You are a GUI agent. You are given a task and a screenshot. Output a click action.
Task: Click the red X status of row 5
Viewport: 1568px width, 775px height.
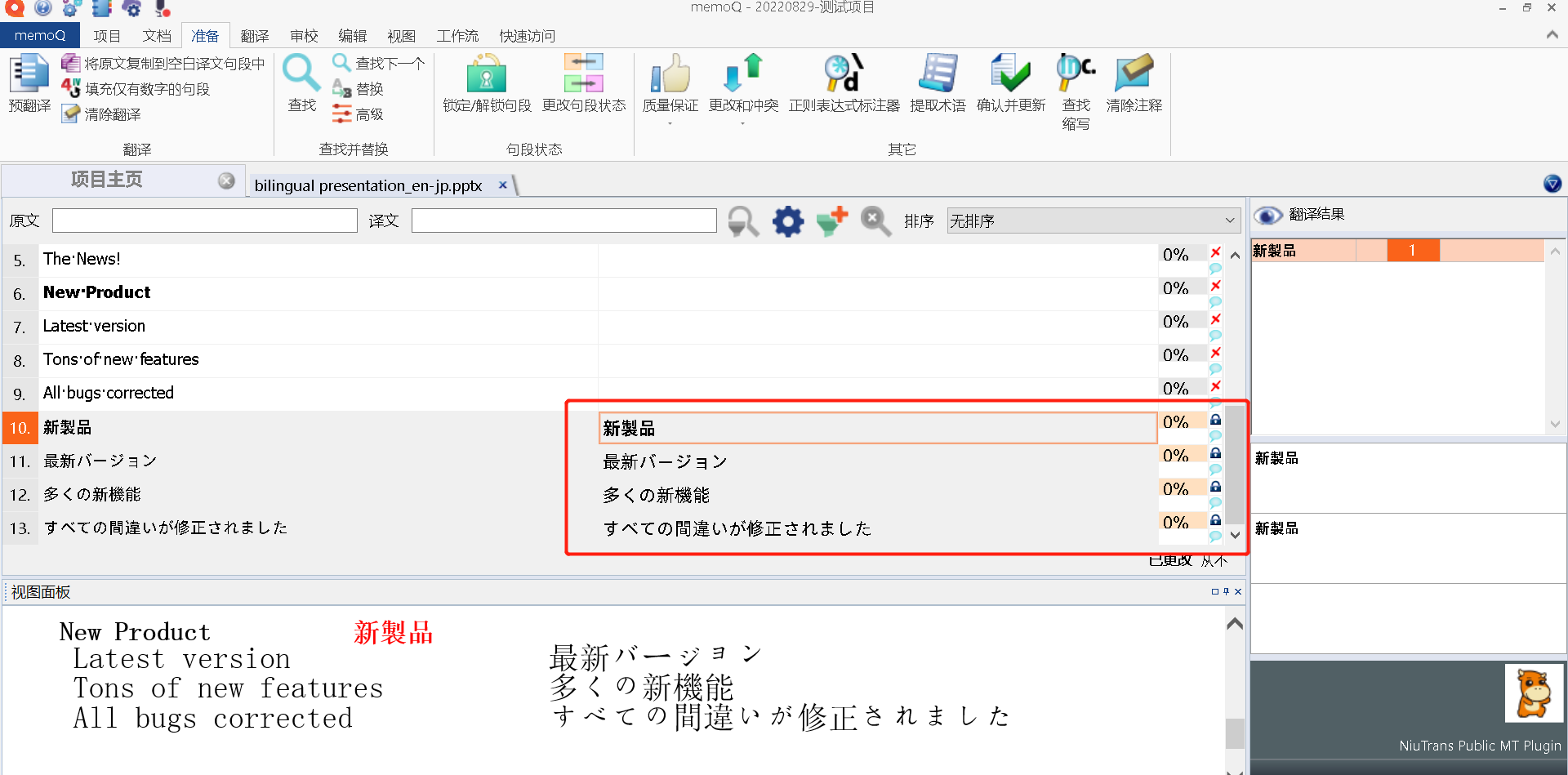pyautogui.click(x=1215, y=252)
